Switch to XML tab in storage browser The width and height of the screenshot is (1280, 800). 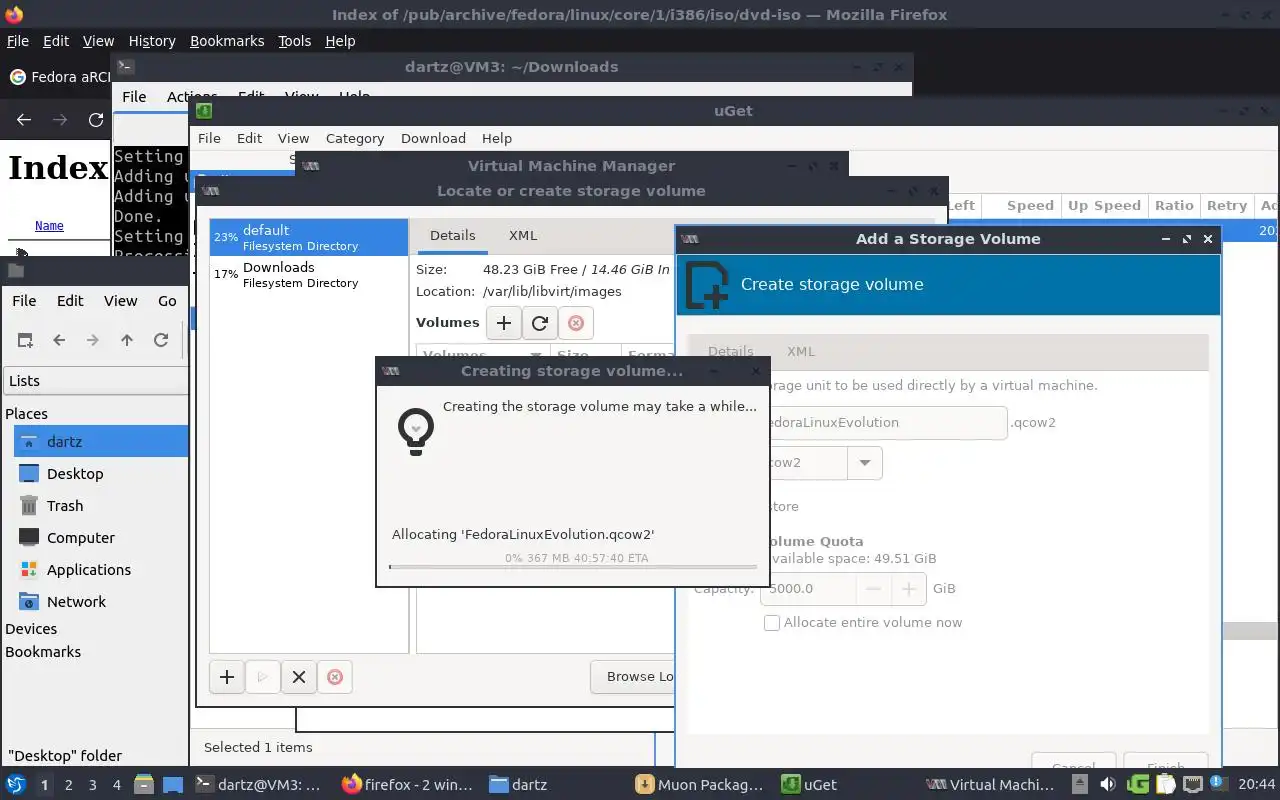[x=523, y=235]
